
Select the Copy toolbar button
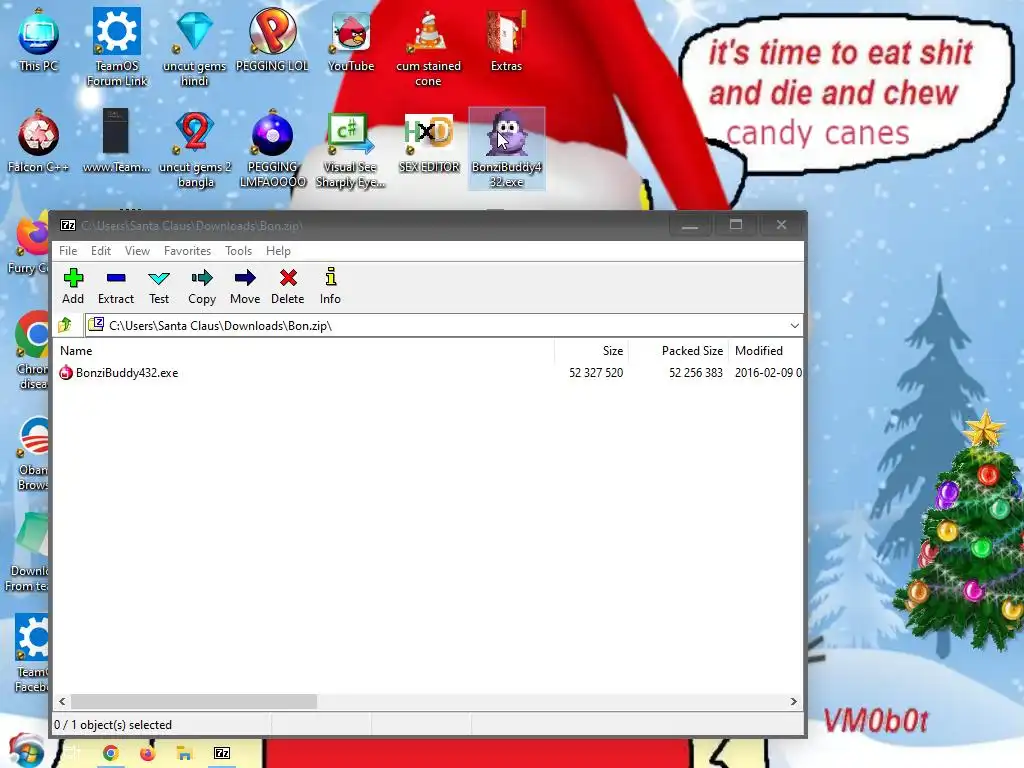(x=202, y=286)
